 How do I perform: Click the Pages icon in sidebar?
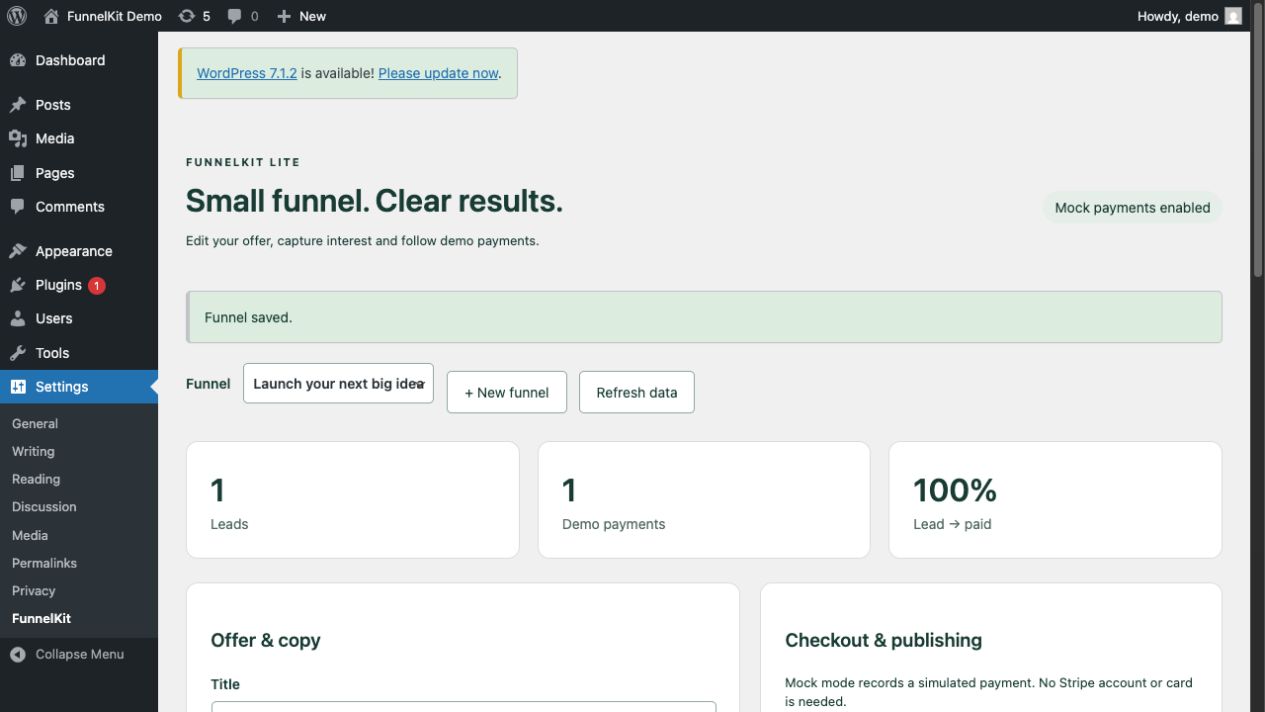coord(17,173)
